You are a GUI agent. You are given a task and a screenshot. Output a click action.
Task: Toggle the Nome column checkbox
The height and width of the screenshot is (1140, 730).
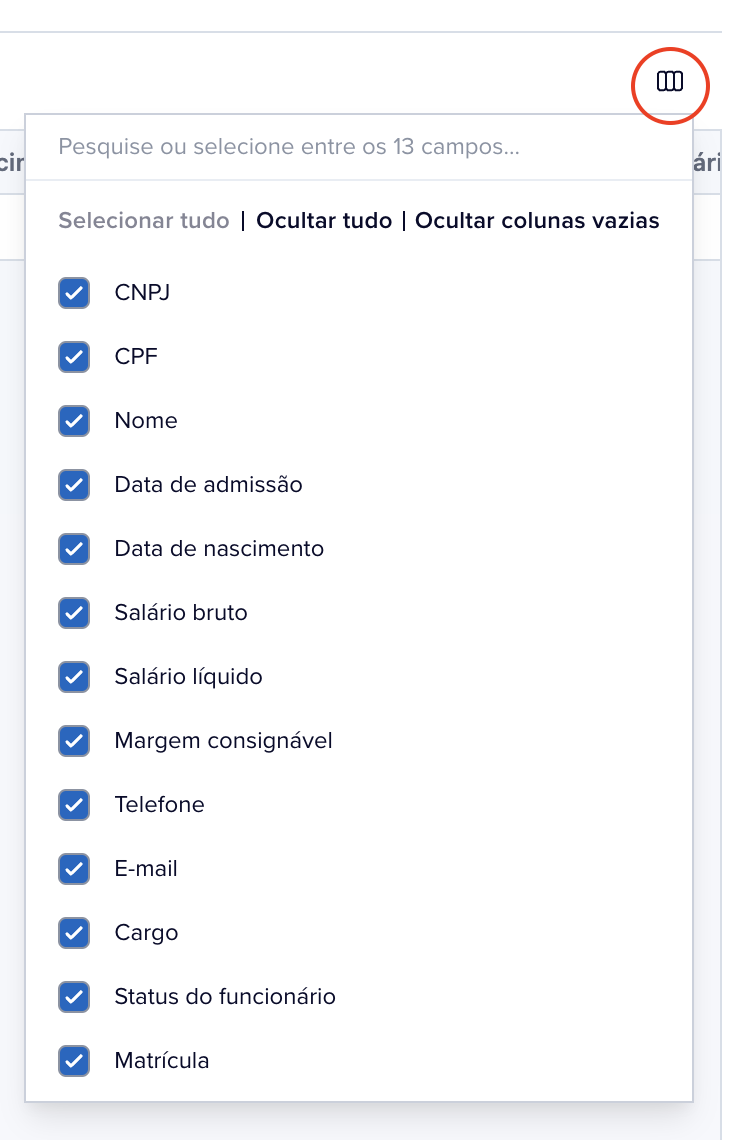coord(74,421)
